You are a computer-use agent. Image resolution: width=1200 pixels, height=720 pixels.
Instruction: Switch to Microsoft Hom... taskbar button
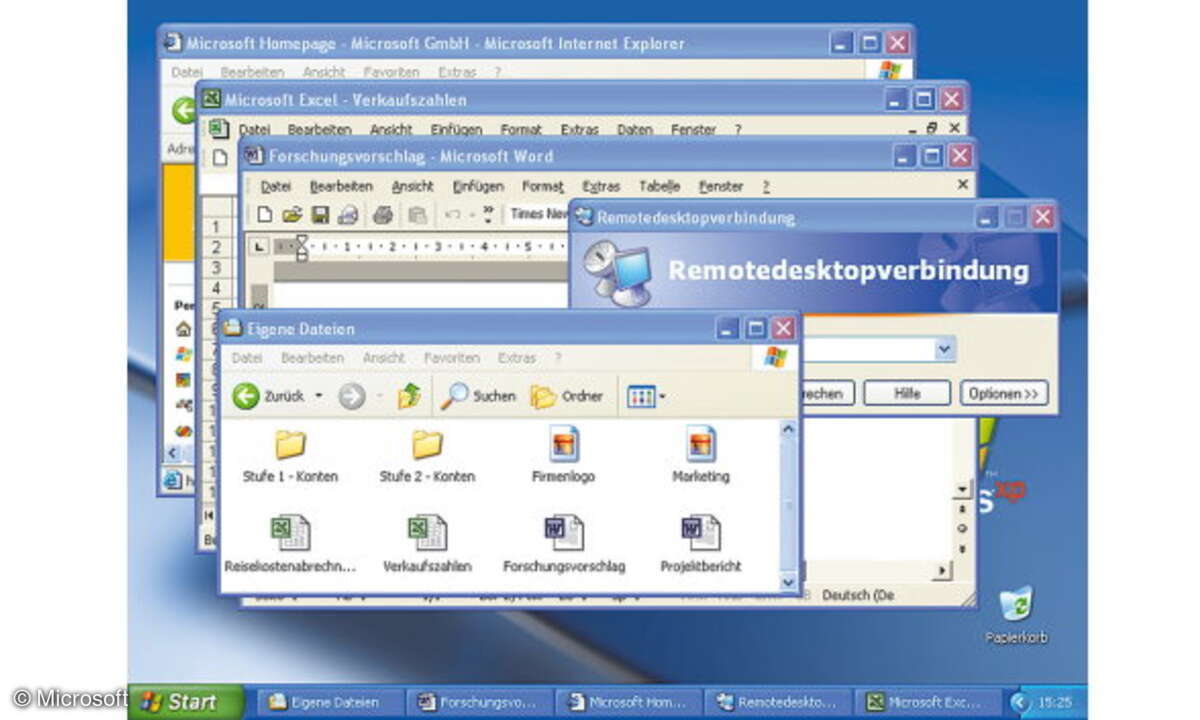629,702
